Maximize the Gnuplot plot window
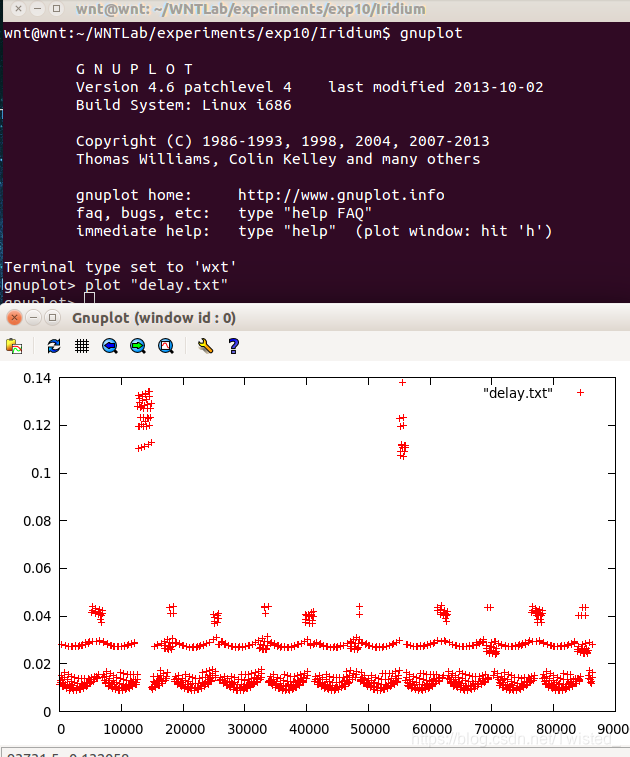This screenshot has width=630, height=757. pos(52,318)
